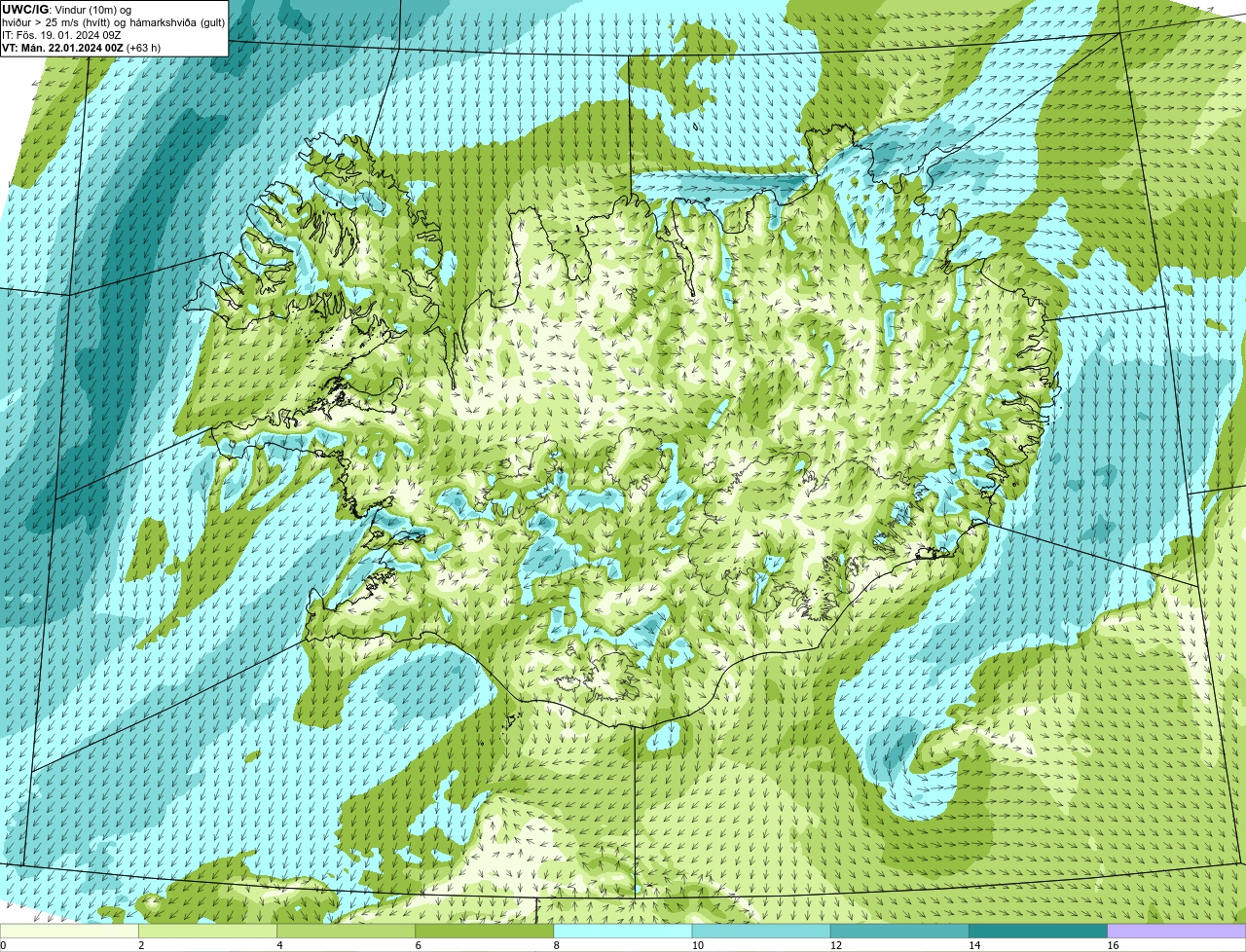1246x952 pixels.
Task: Click the '0' tick label on the color scale
Action: click(3, 945)
